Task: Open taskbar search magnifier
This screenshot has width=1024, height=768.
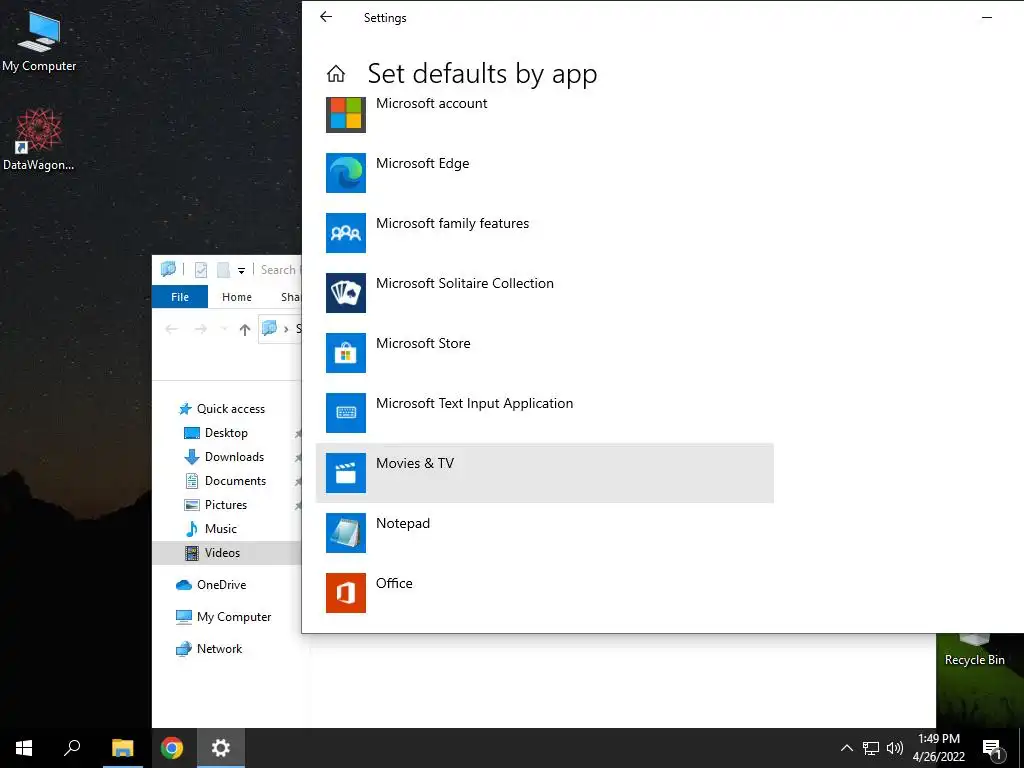Action: pyautogui.click(x=72, y=748)
